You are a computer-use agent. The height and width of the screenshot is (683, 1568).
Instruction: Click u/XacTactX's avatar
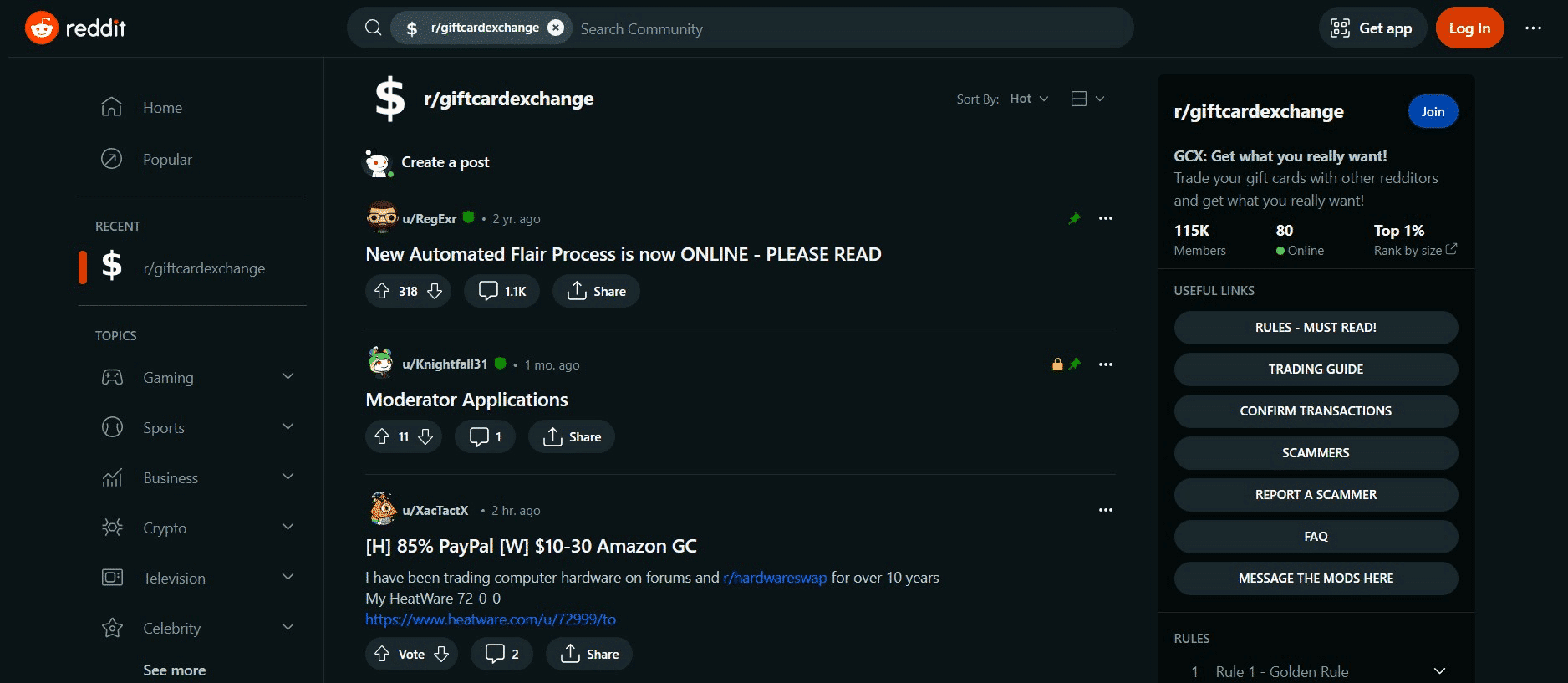click(x=382, y=508)
